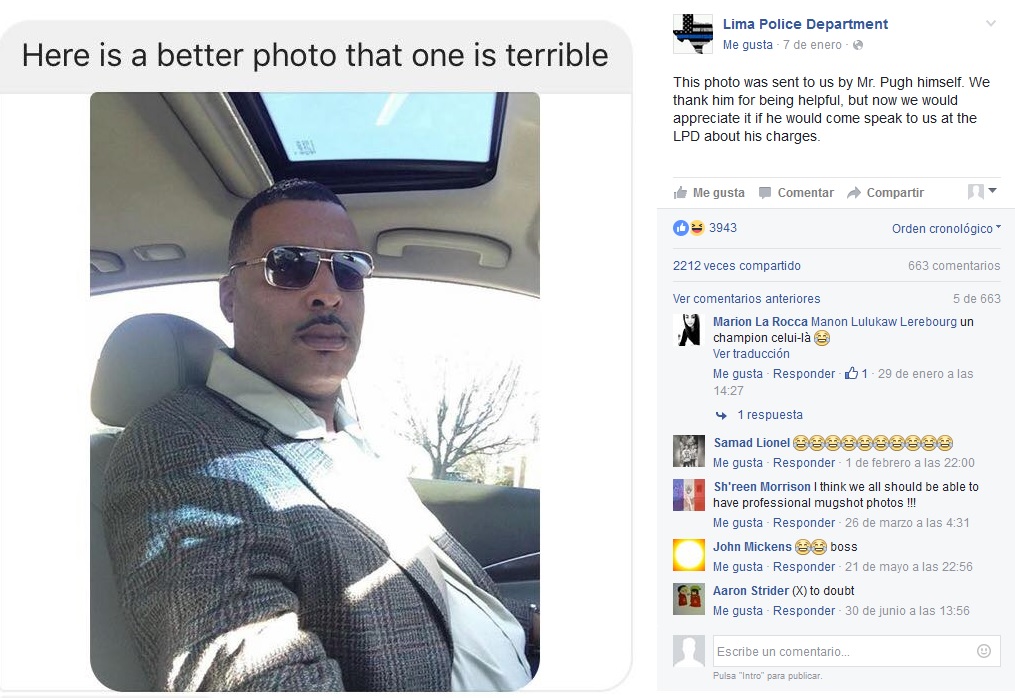1015x698 pixels.
Task: Toggle page like under Lima Police Department name
Action: [747, 45]
